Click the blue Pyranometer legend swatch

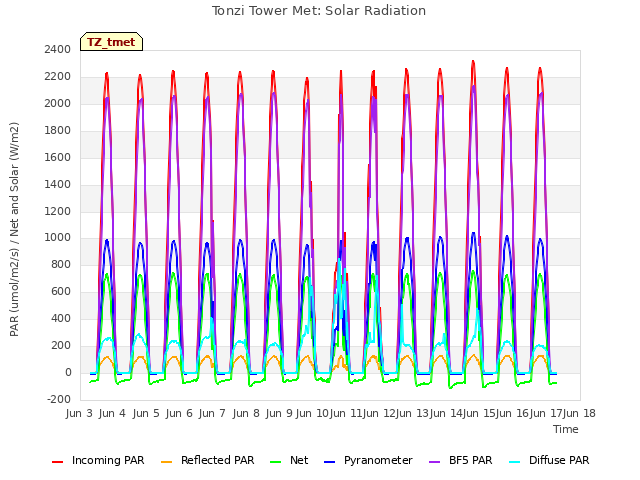point(329,462)
